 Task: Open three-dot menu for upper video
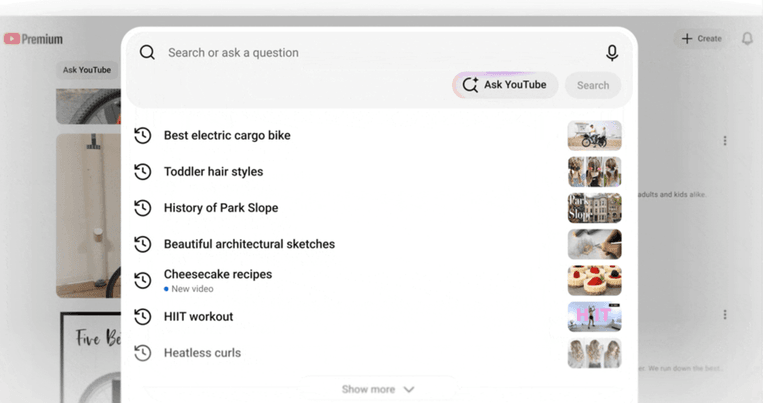point(725,141)
